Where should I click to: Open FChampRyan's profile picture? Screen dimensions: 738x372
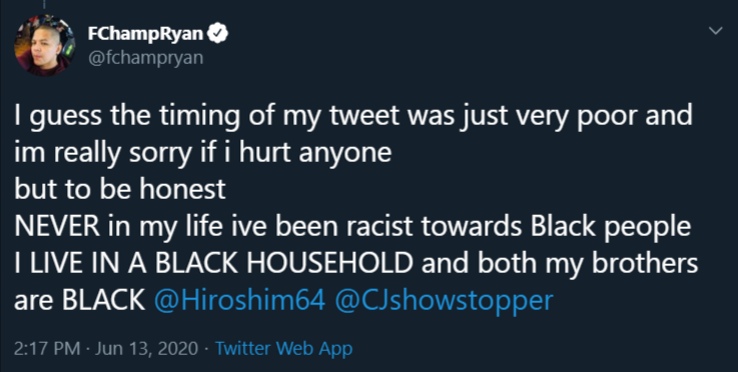(44, 47)
